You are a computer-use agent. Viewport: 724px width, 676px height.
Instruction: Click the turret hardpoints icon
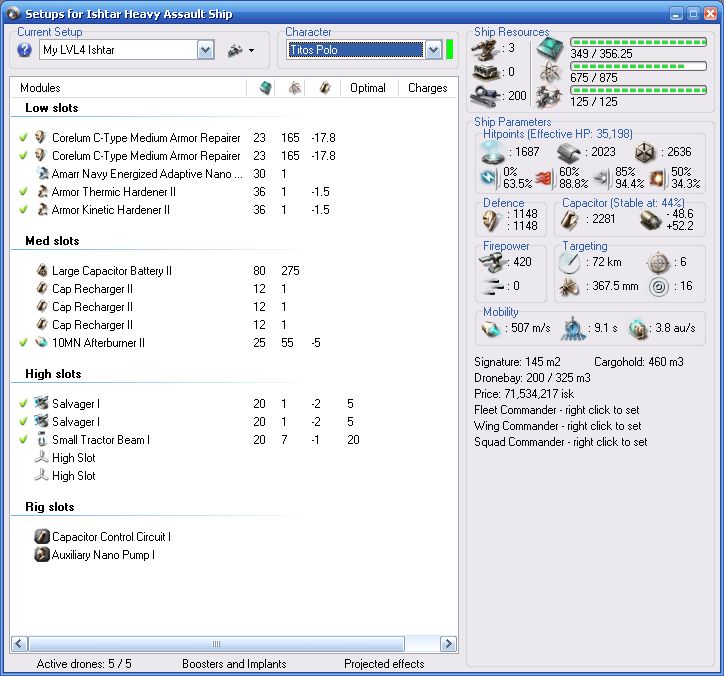point(484,49)
